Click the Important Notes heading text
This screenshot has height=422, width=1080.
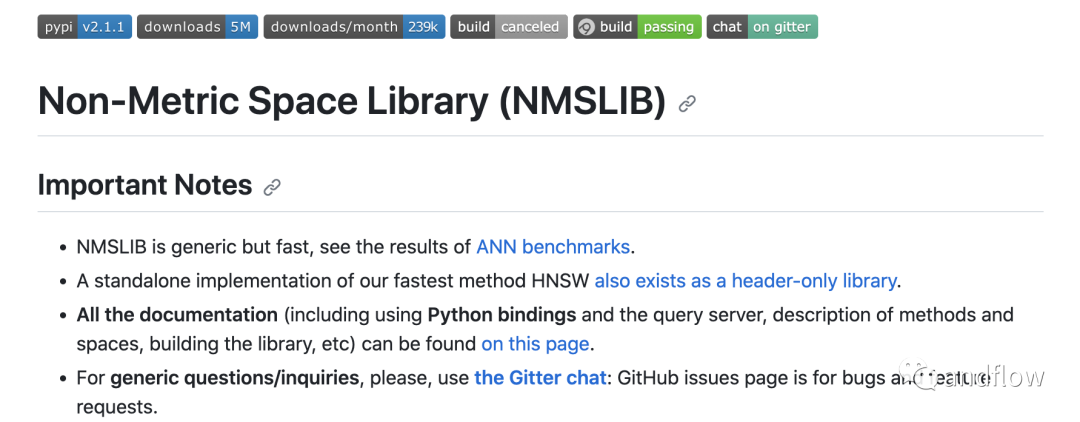pyautogui.click(x=145, y=185)
